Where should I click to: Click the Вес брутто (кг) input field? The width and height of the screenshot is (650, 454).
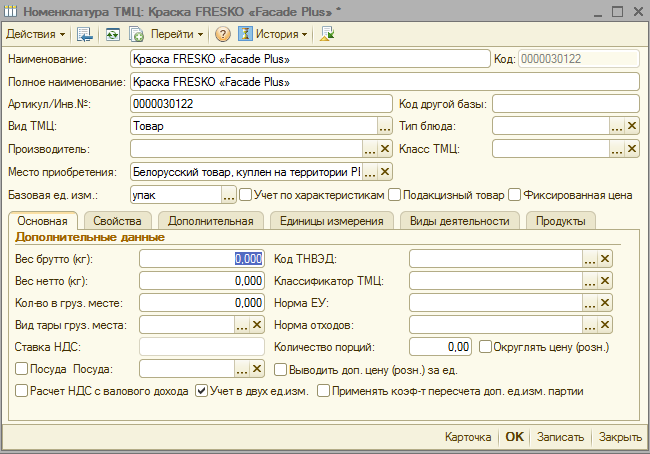(200, 258)
